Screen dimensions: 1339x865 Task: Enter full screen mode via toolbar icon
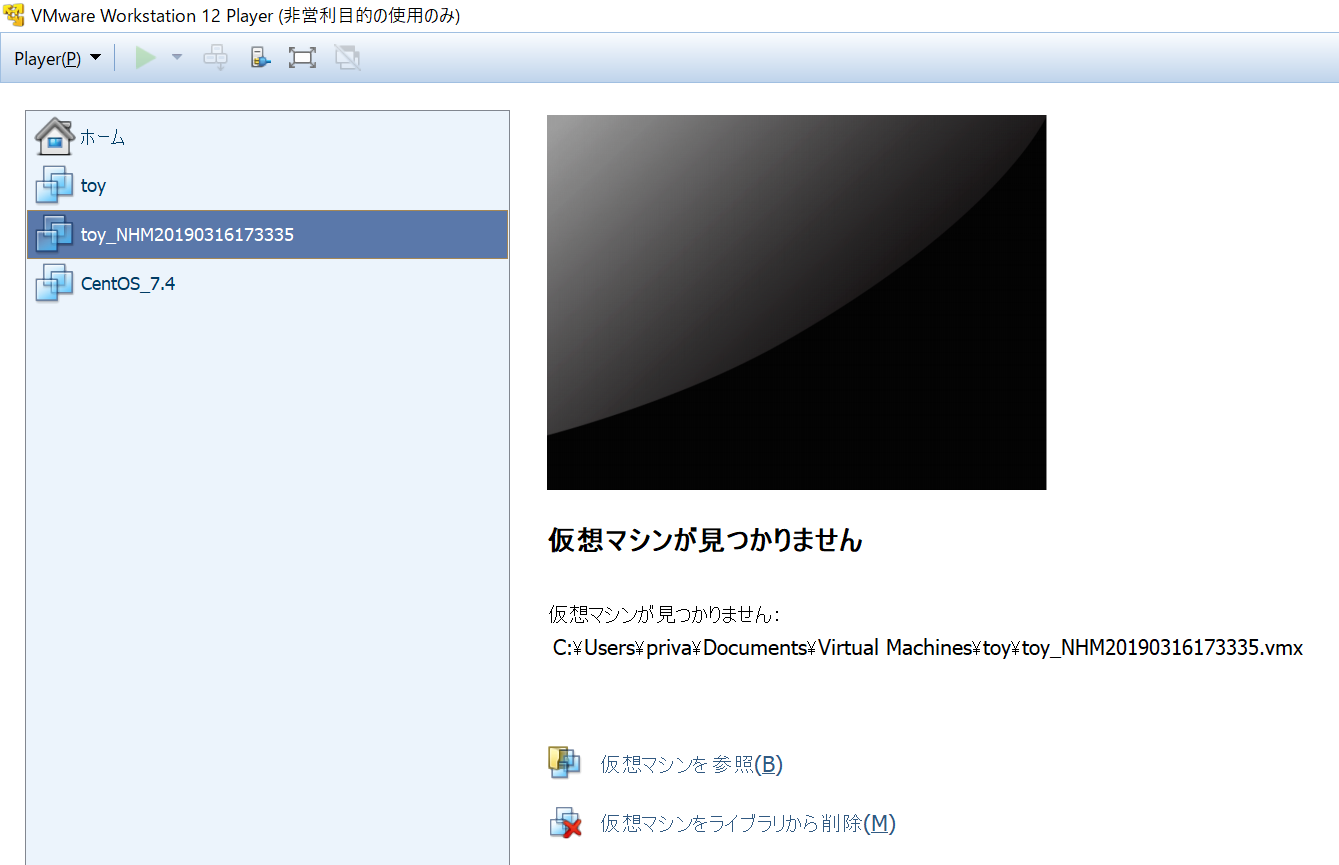(302, 58)
